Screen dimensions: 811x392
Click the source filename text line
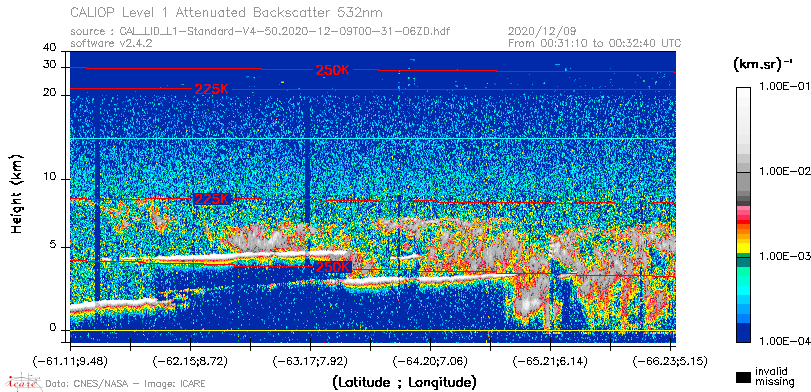pyautogui.click(x=260, y=32)
